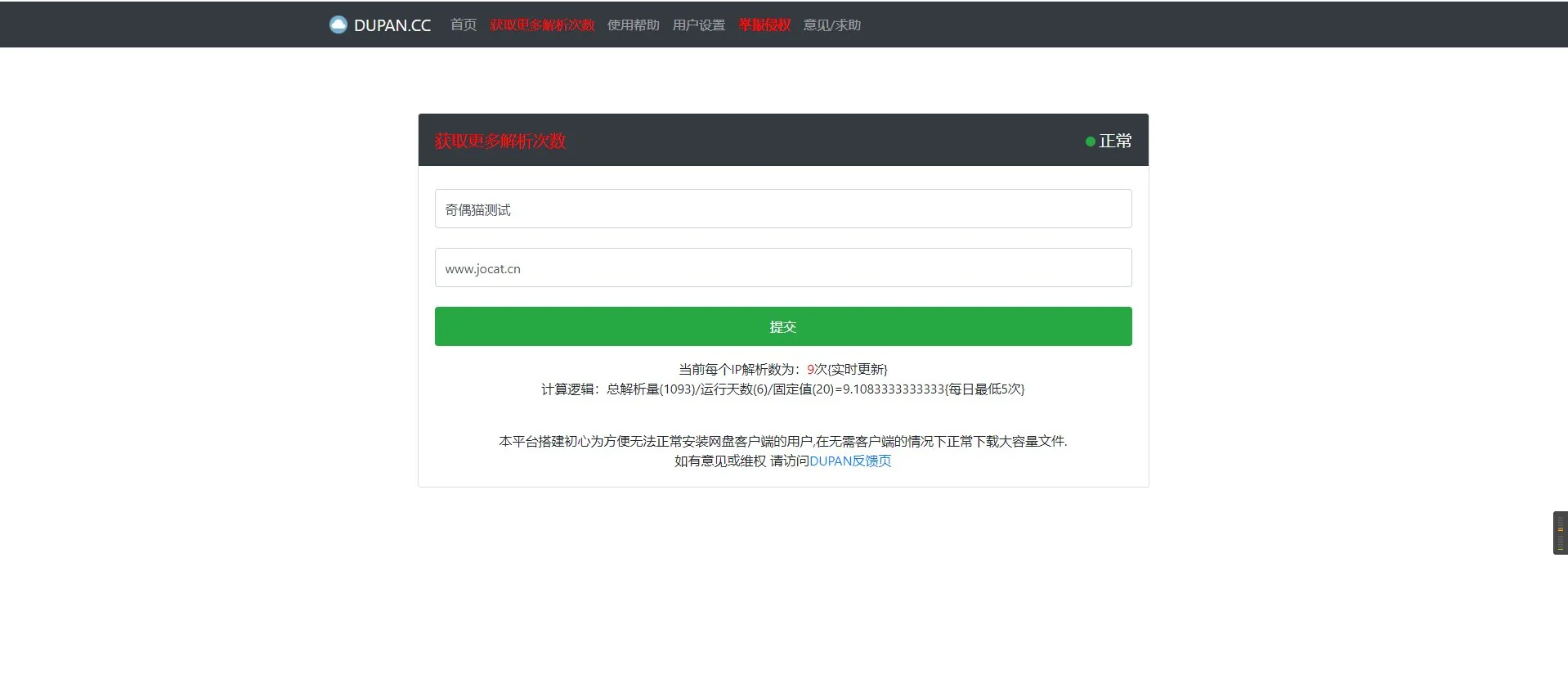Open the 意见/求助 navigation link
Image resolution: width=1568 pixels, height=688 pixels.
(831, 25)
